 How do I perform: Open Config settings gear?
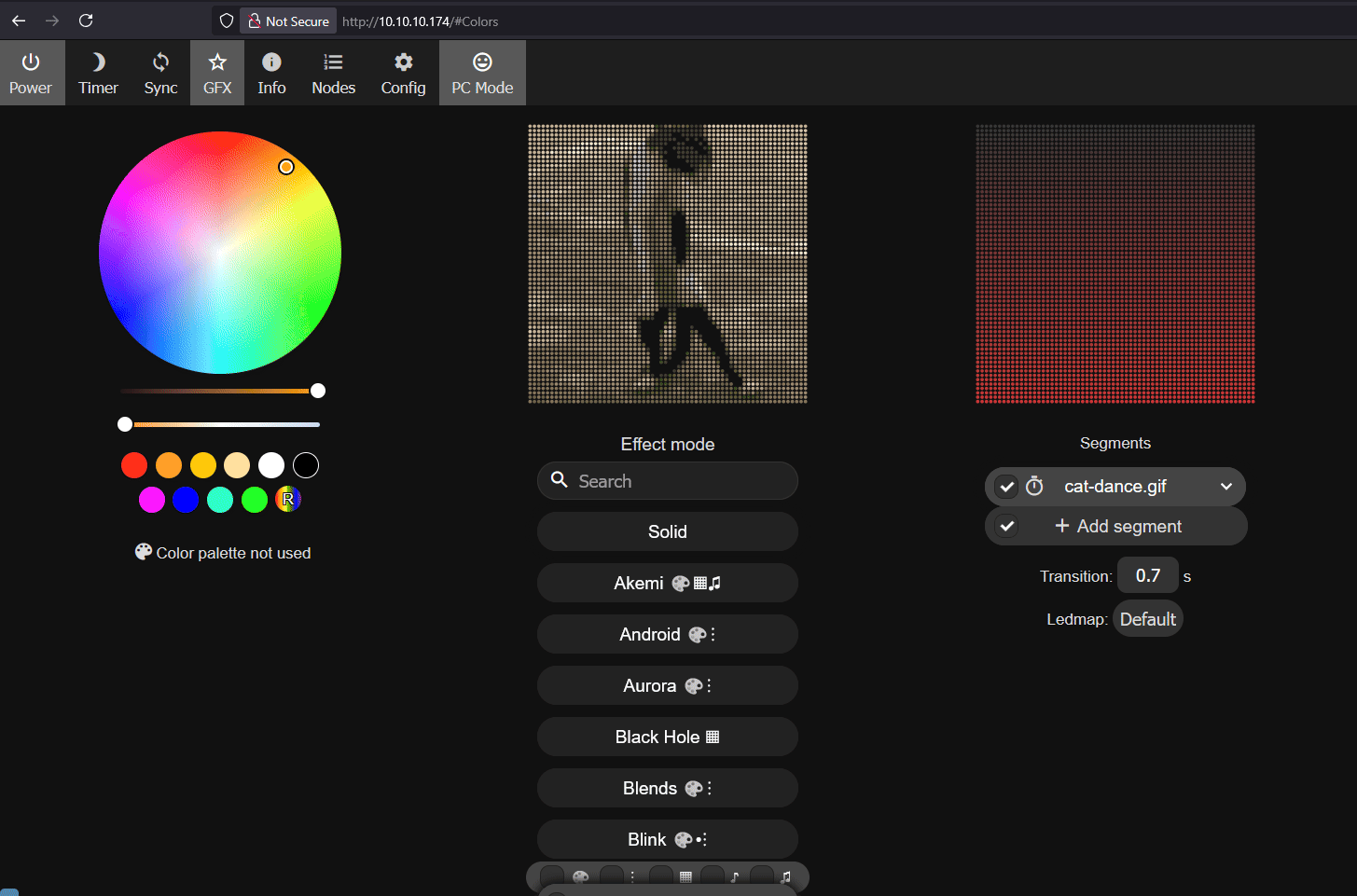403,73
